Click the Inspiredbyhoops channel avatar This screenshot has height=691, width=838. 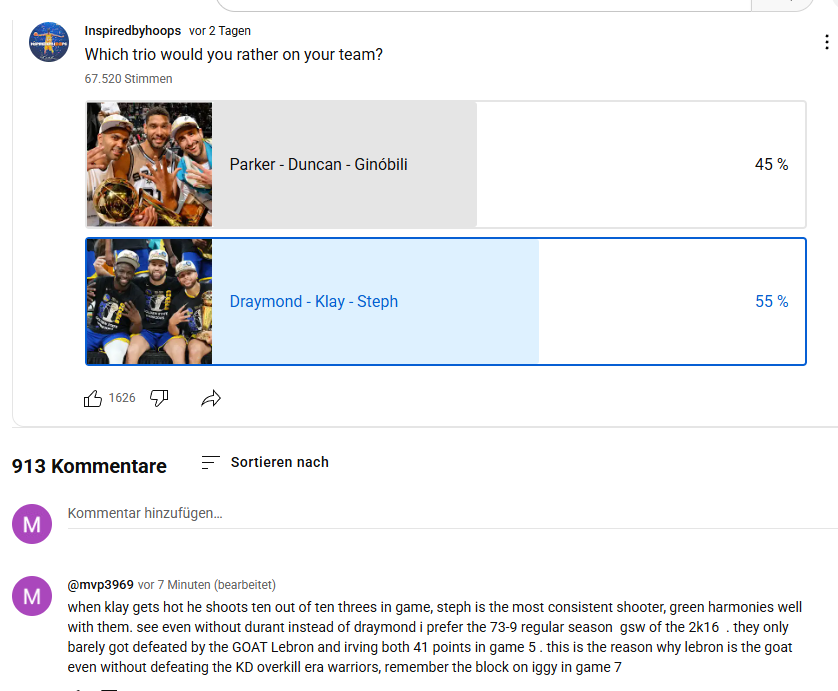[x=49, y=42]
